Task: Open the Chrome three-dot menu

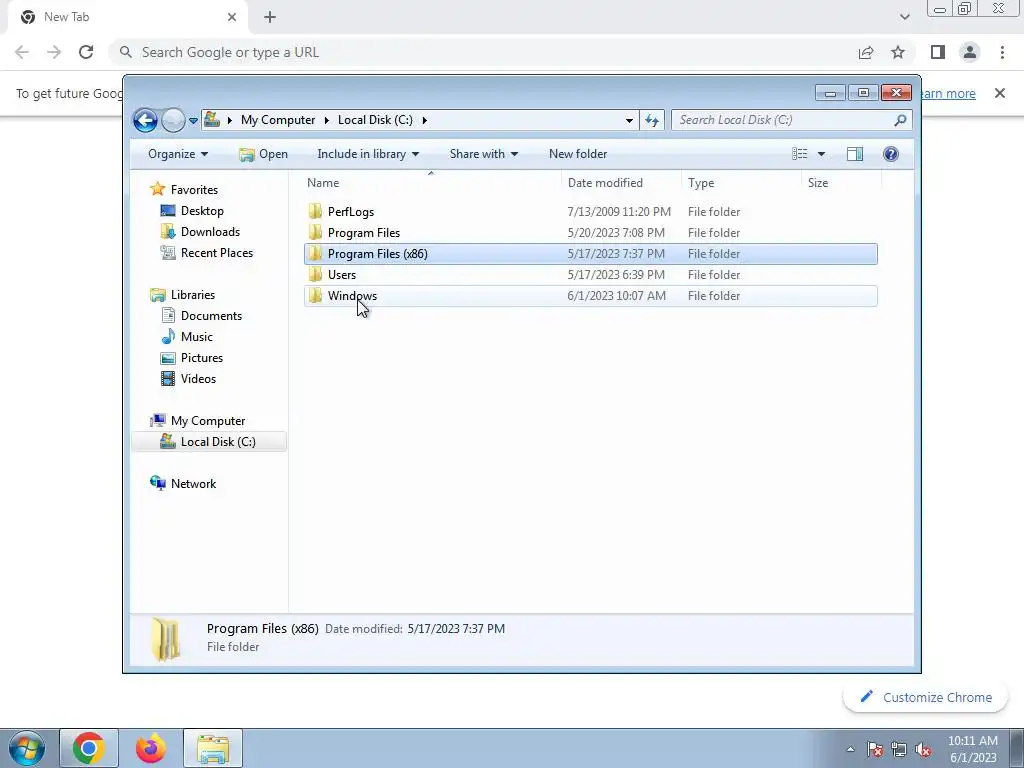Action: [1002, 52]
